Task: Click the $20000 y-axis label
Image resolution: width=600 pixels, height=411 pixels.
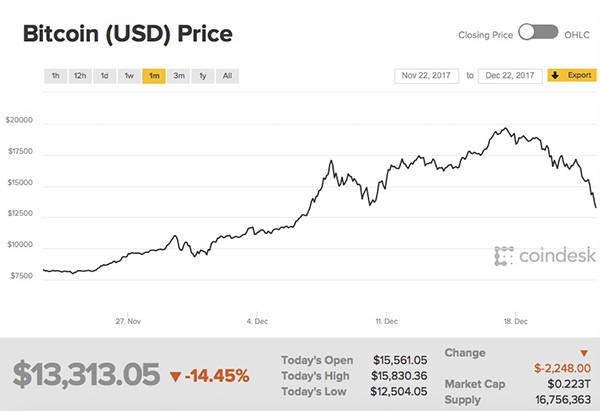Action: click(20, 119)
